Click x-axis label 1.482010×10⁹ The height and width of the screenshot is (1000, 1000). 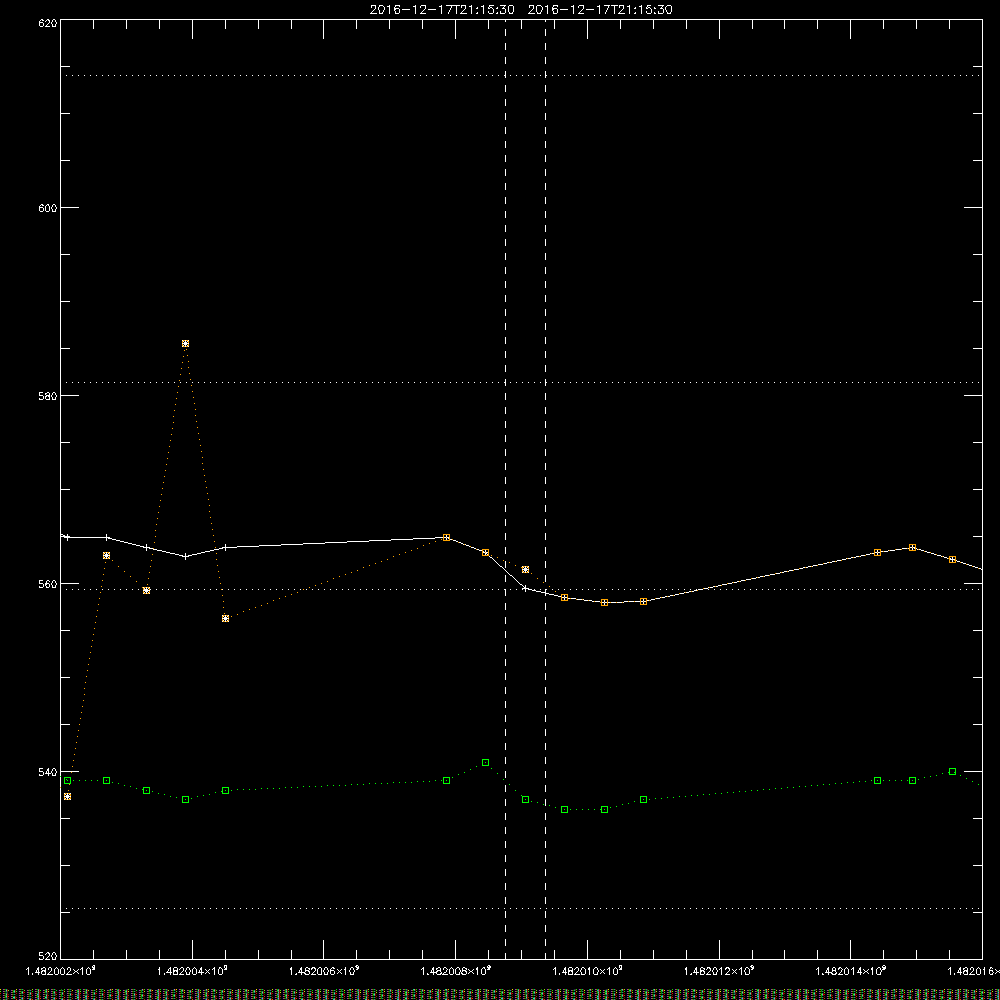coord(587,971)
